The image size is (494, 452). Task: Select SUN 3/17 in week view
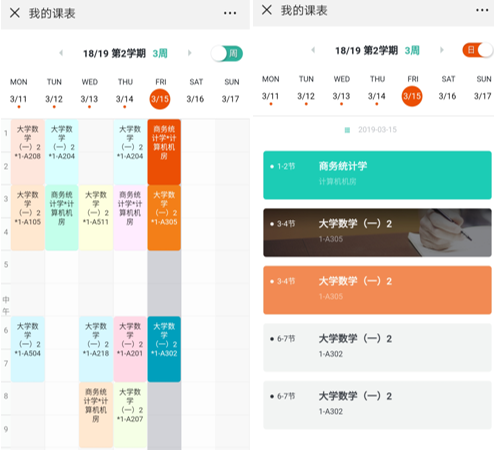pyautogui.click(x=231, y=92)
